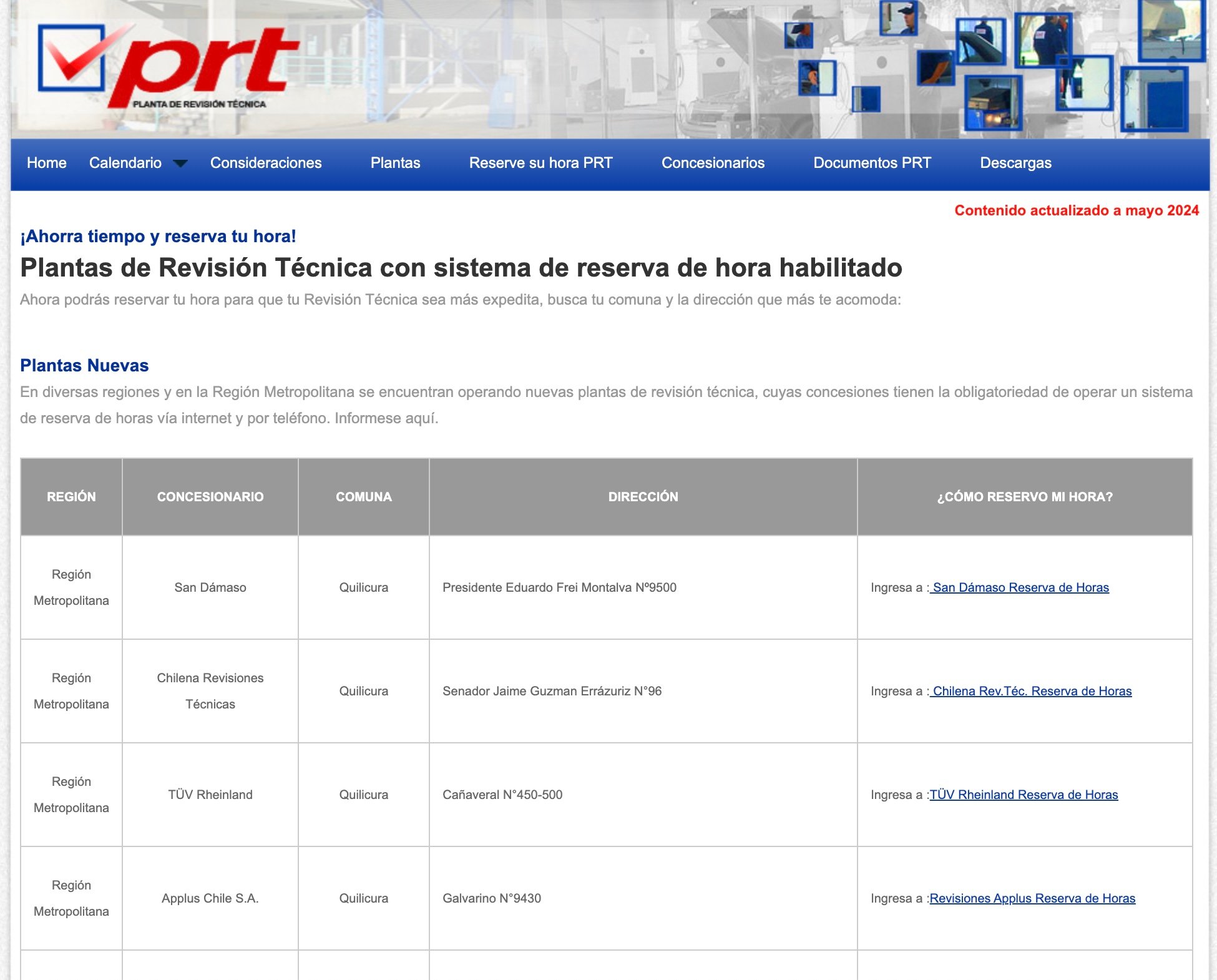Open the Calendario menu item

125,163
